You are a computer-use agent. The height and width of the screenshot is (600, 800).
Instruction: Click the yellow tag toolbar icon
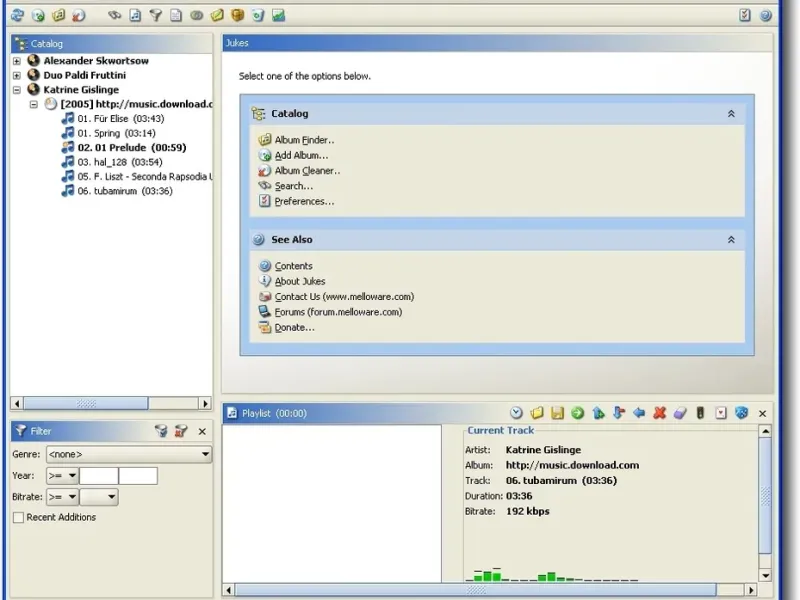[217, 15]
